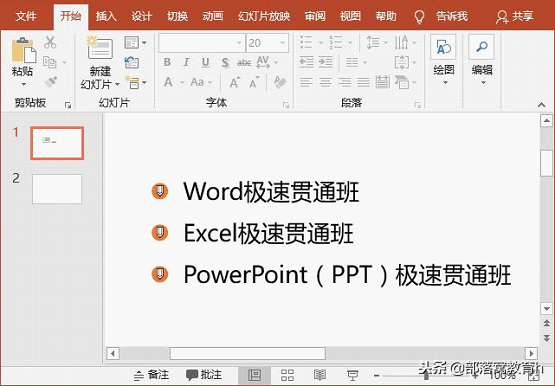
Task: Open the bullet list style dropdown
Action: [321, 43]
